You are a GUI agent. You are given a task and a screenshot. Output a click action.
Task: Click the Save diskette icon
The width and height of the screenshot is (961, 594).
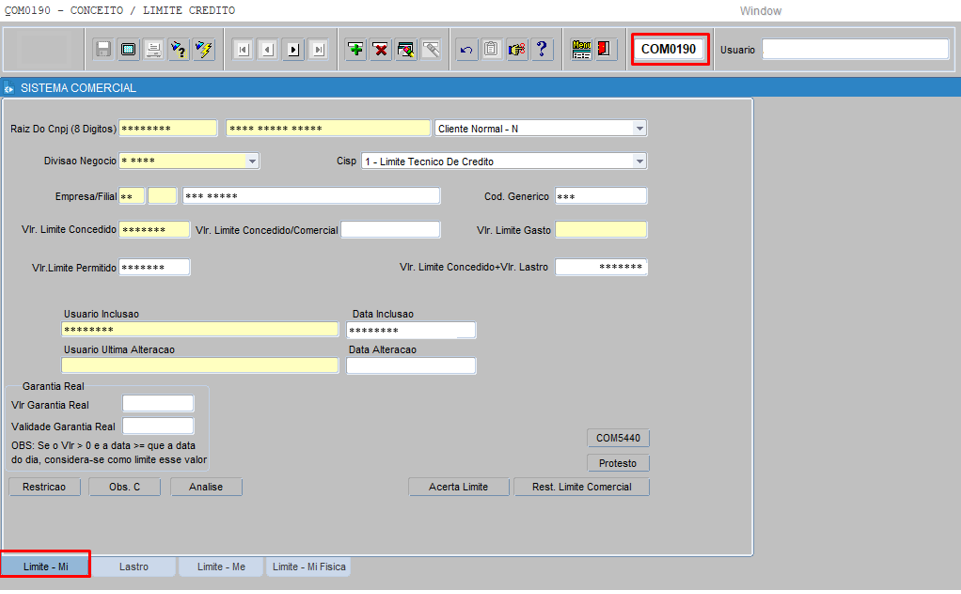point(103,49)
